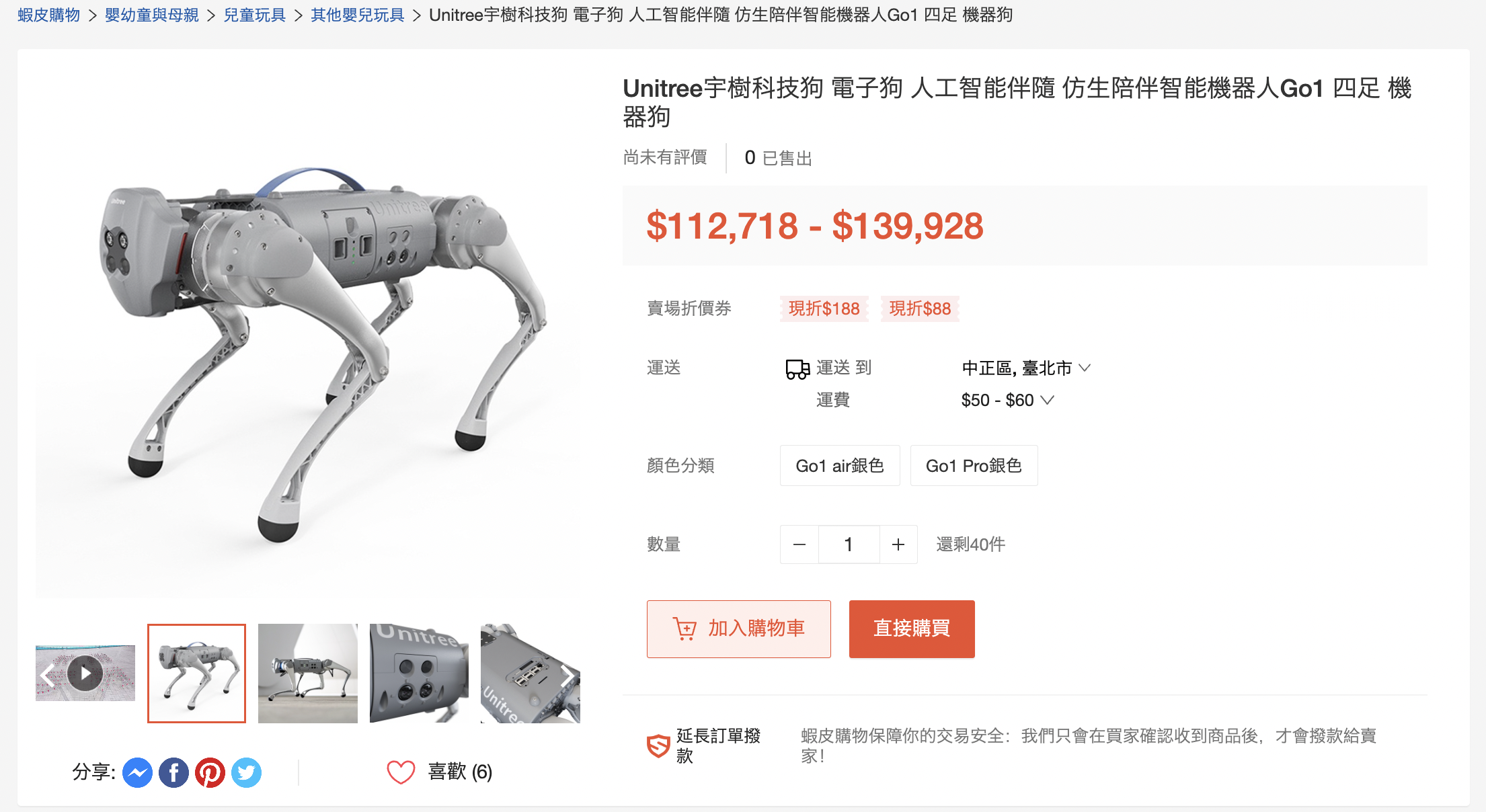Click the heart icon to like product
Image resolution: width=1486 pixels, height=812 pixels.
401,772
